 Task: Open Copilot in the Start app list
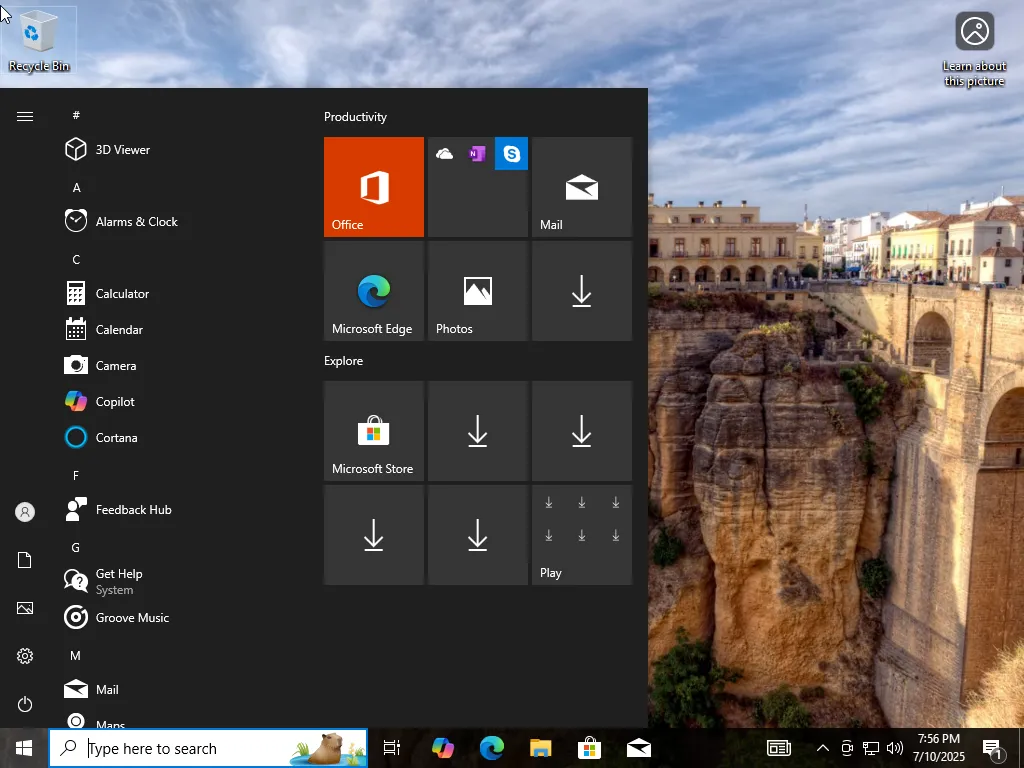click(176, 401)
